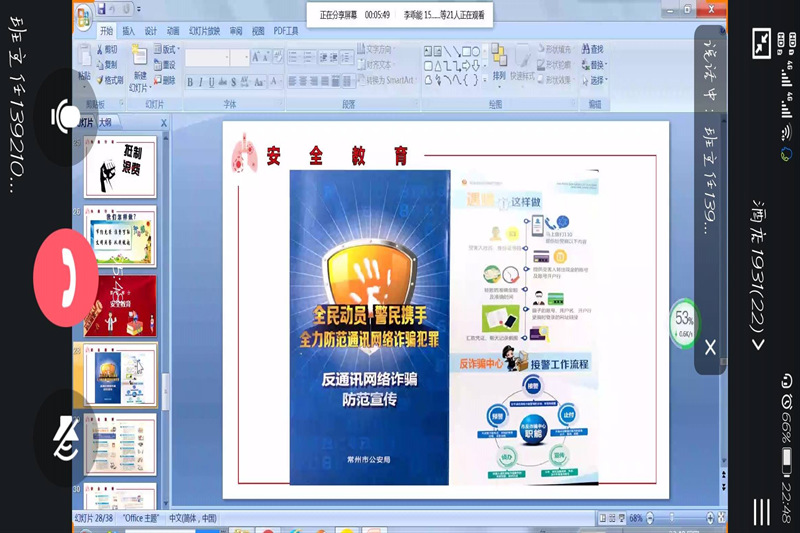Click the Find (查找) button

click(x=591, y=49)
